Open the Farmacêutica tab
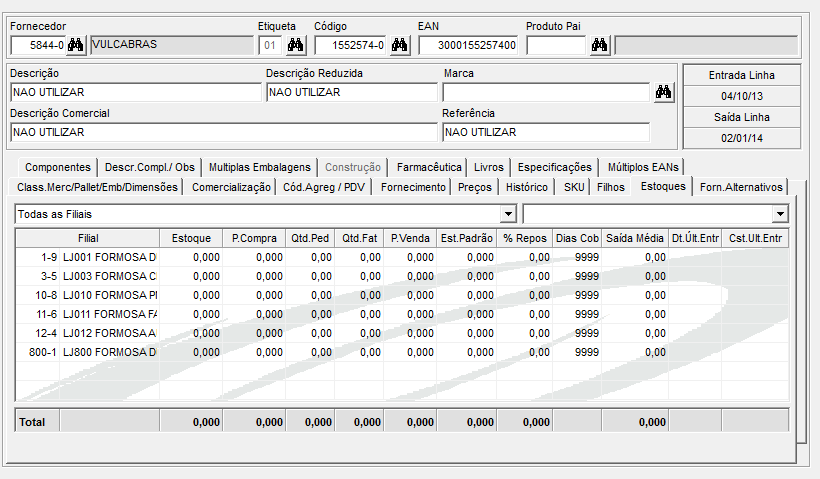The height and width of the screenshot is (479, 820). (429, 167)
